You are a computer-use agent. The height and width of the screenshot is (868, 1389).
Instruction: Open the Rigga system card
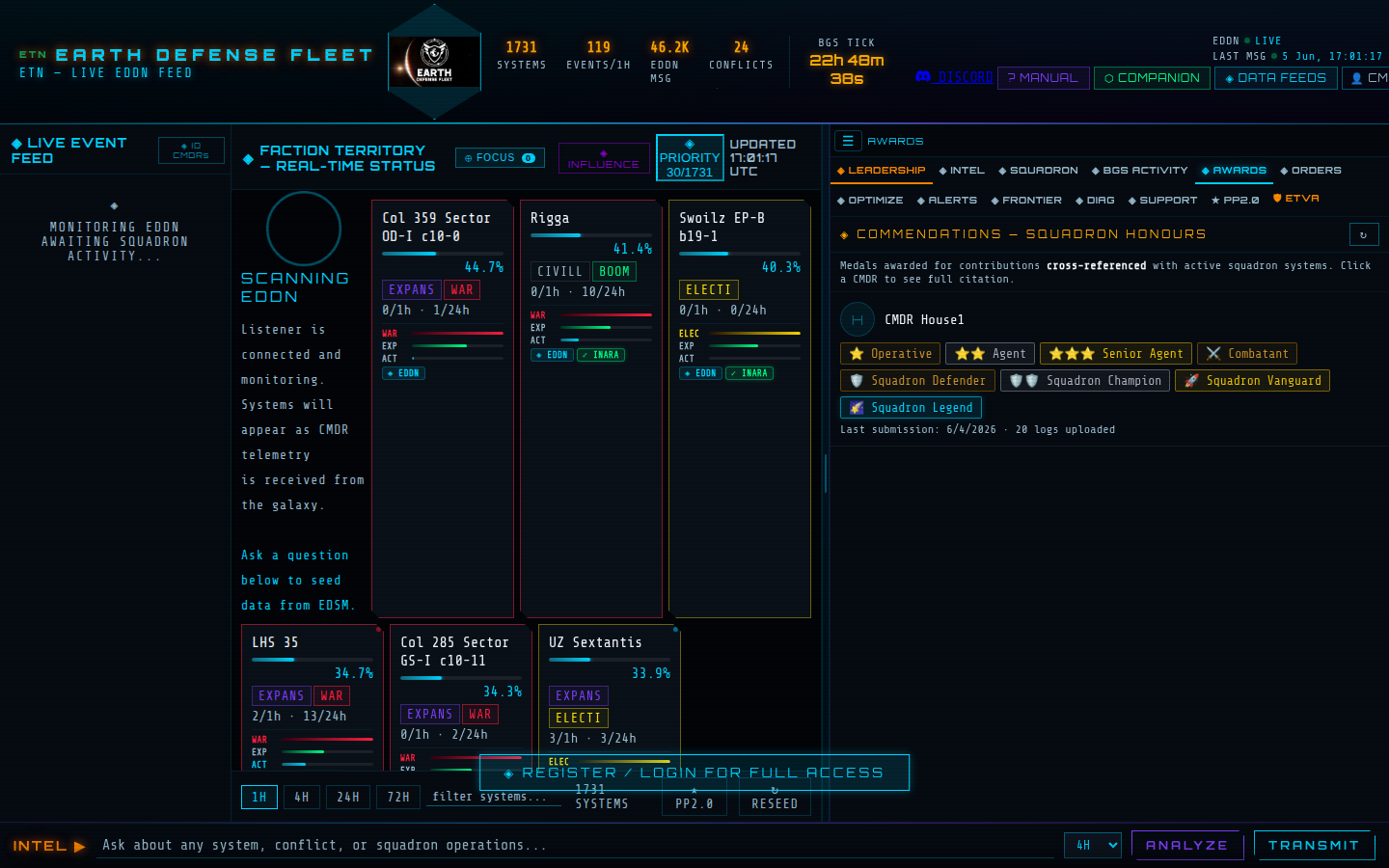click(591, 409)
